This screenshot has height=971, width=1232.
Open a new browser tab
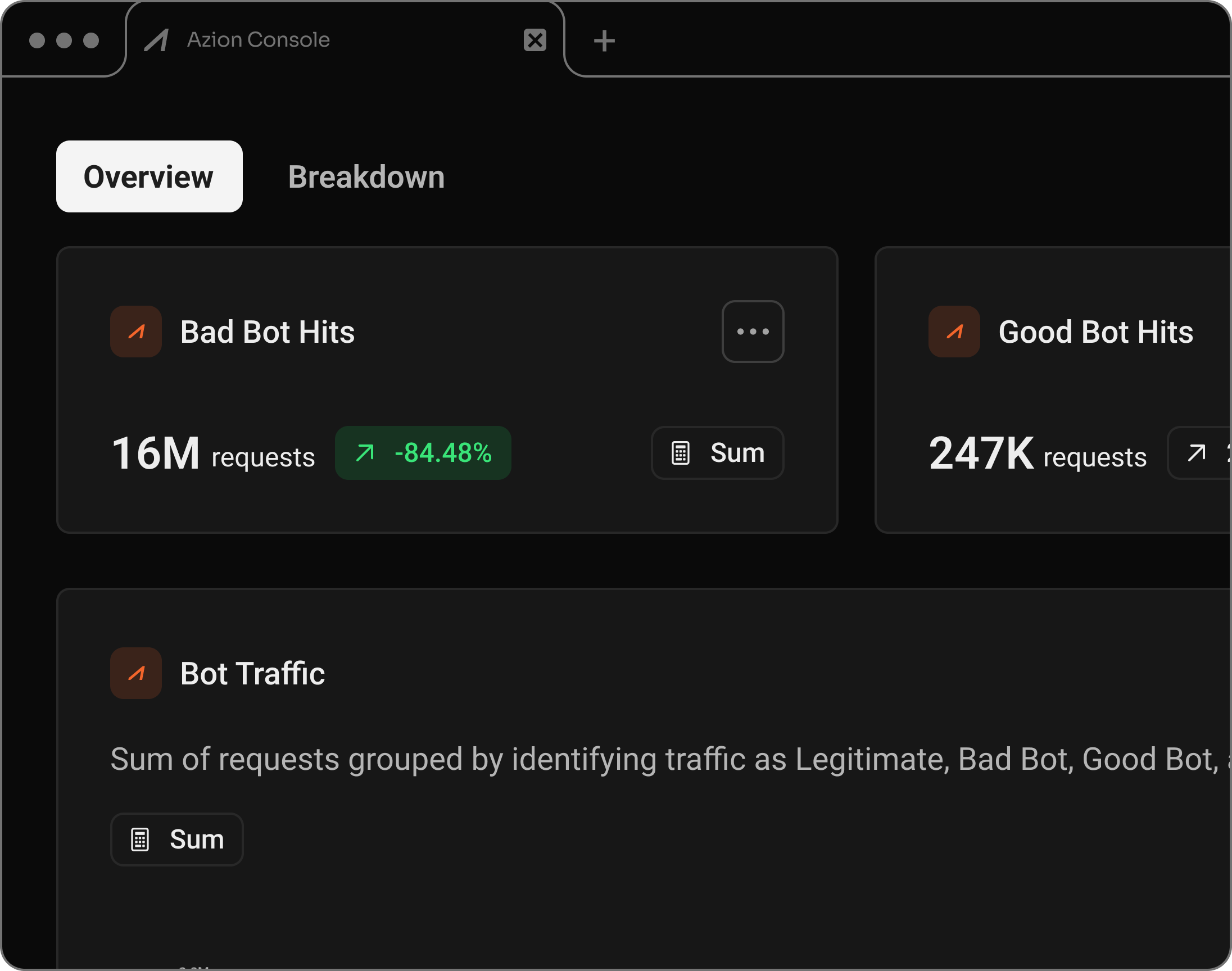tap(604, 40)
